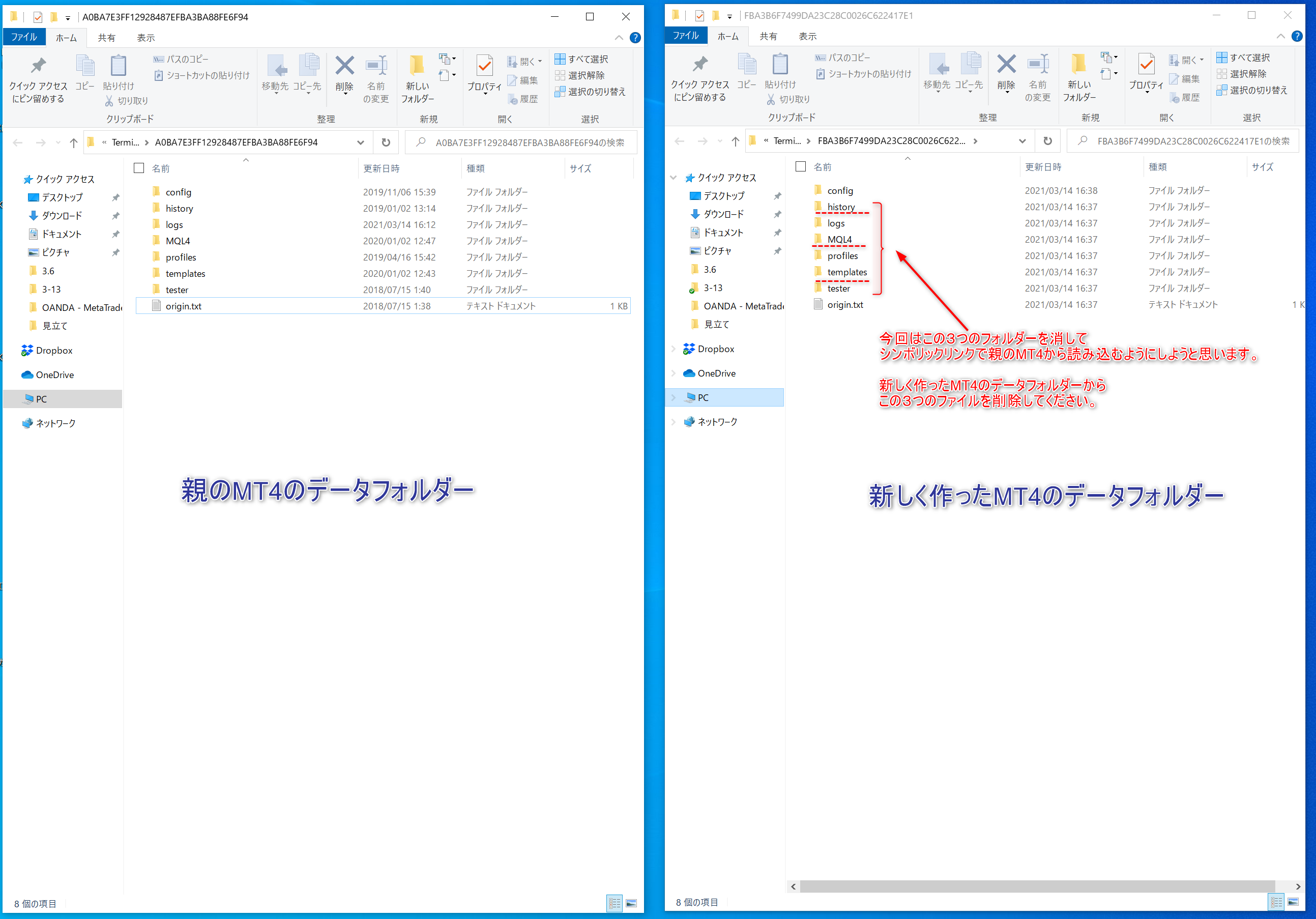Click the help question mark icon in right window
Viewport: 1316px width, 919px height.
tap(1297, 36)
